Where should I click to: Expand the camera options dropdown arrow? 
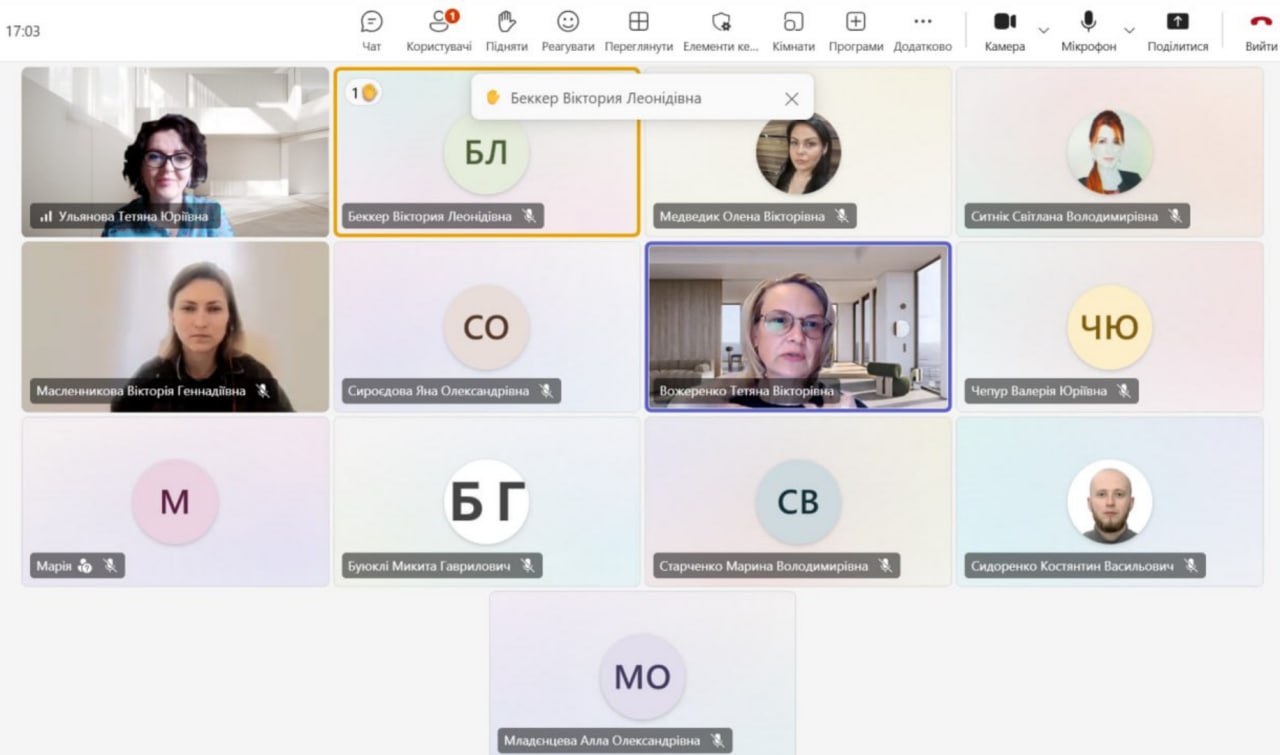(1043, 31)
